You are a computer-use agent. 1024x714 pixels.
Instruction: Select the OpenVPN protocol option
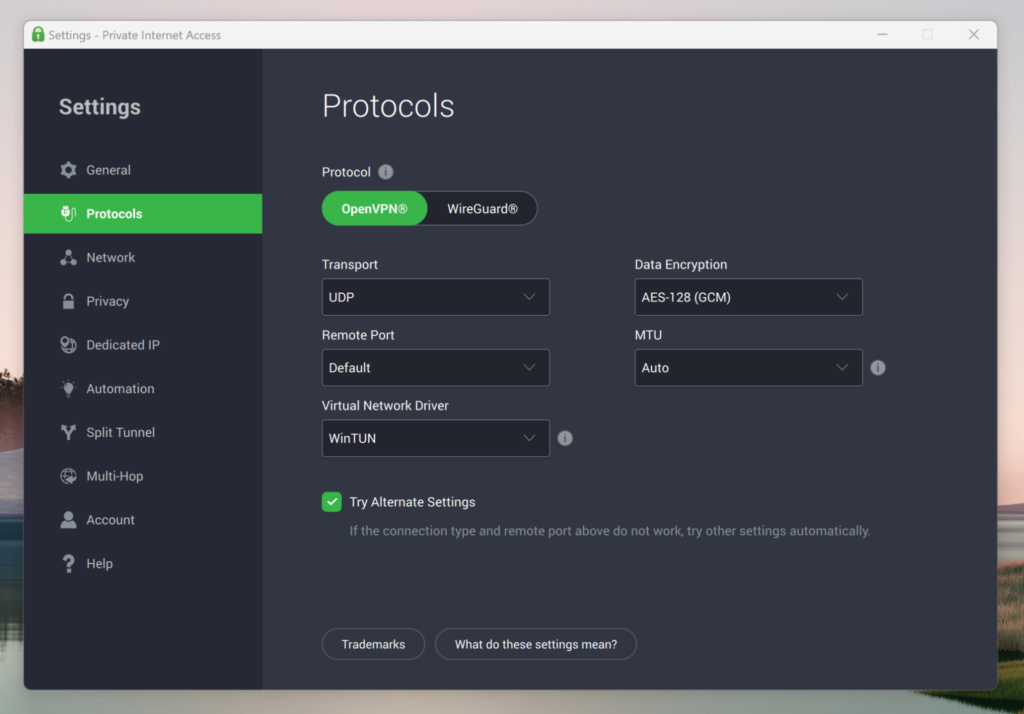point(374,208)
